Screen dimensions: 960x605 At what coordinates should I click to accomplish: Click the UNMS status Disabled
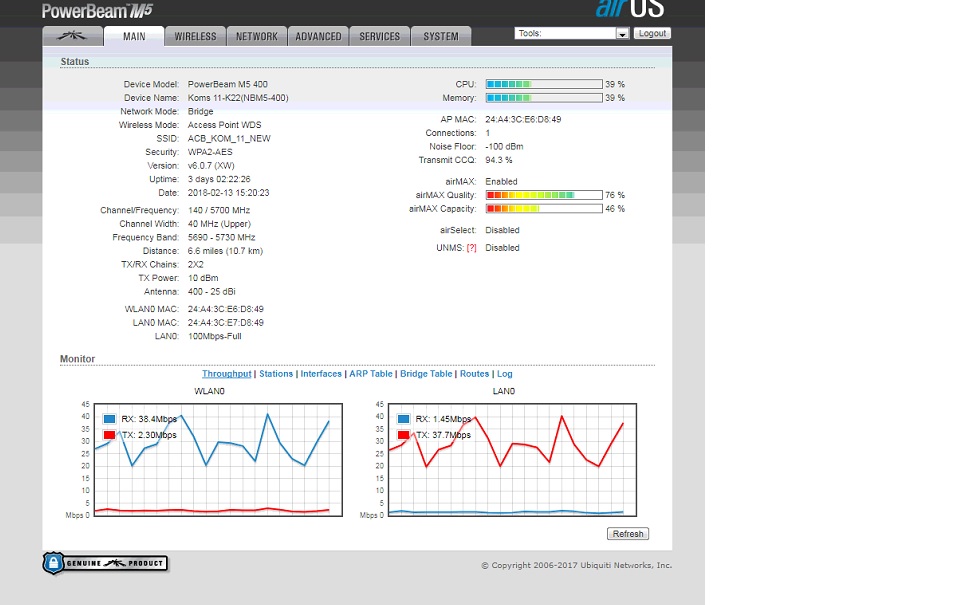[x=502, y=248]
